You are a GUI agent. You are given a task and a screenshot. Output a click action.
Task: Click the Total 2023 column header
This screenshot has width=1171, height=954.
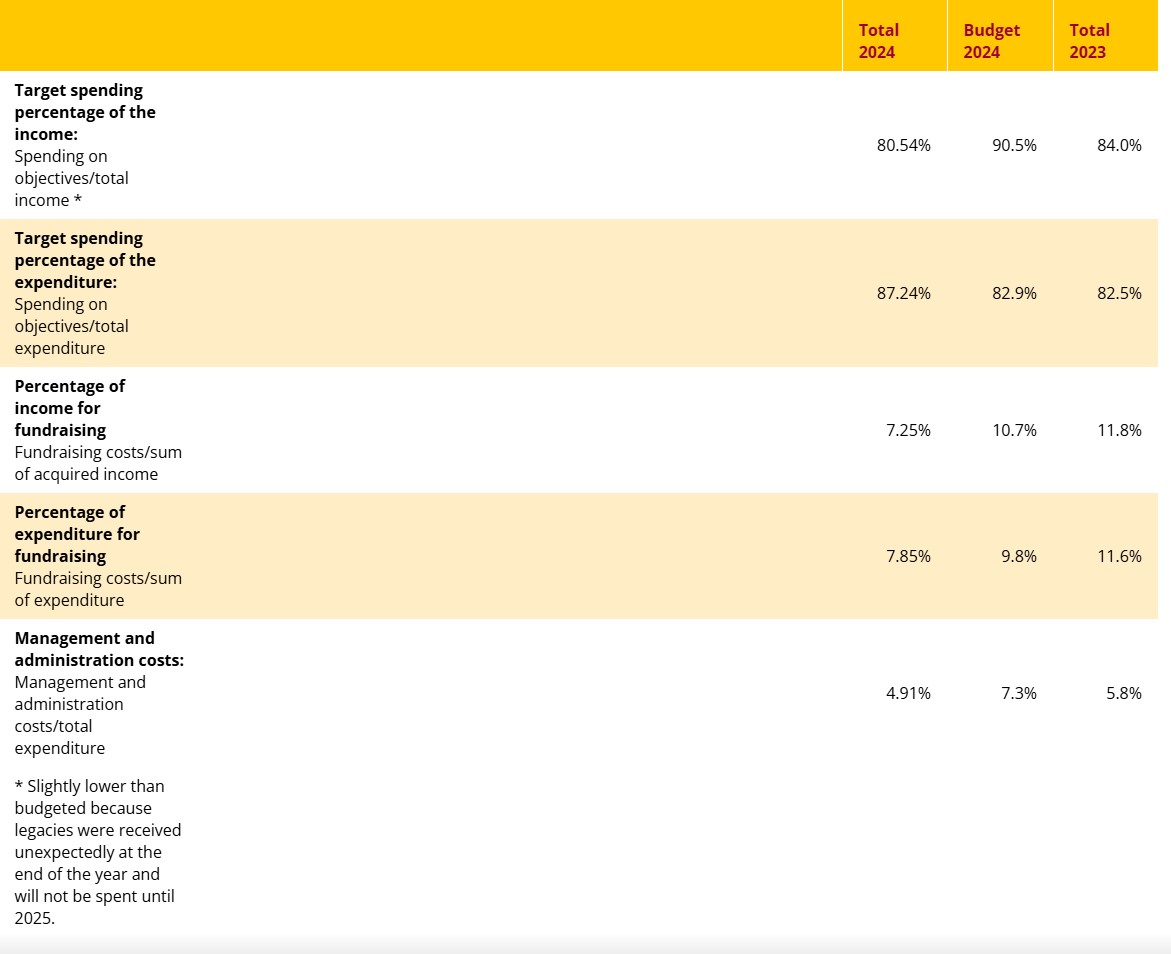point(1088,41)
